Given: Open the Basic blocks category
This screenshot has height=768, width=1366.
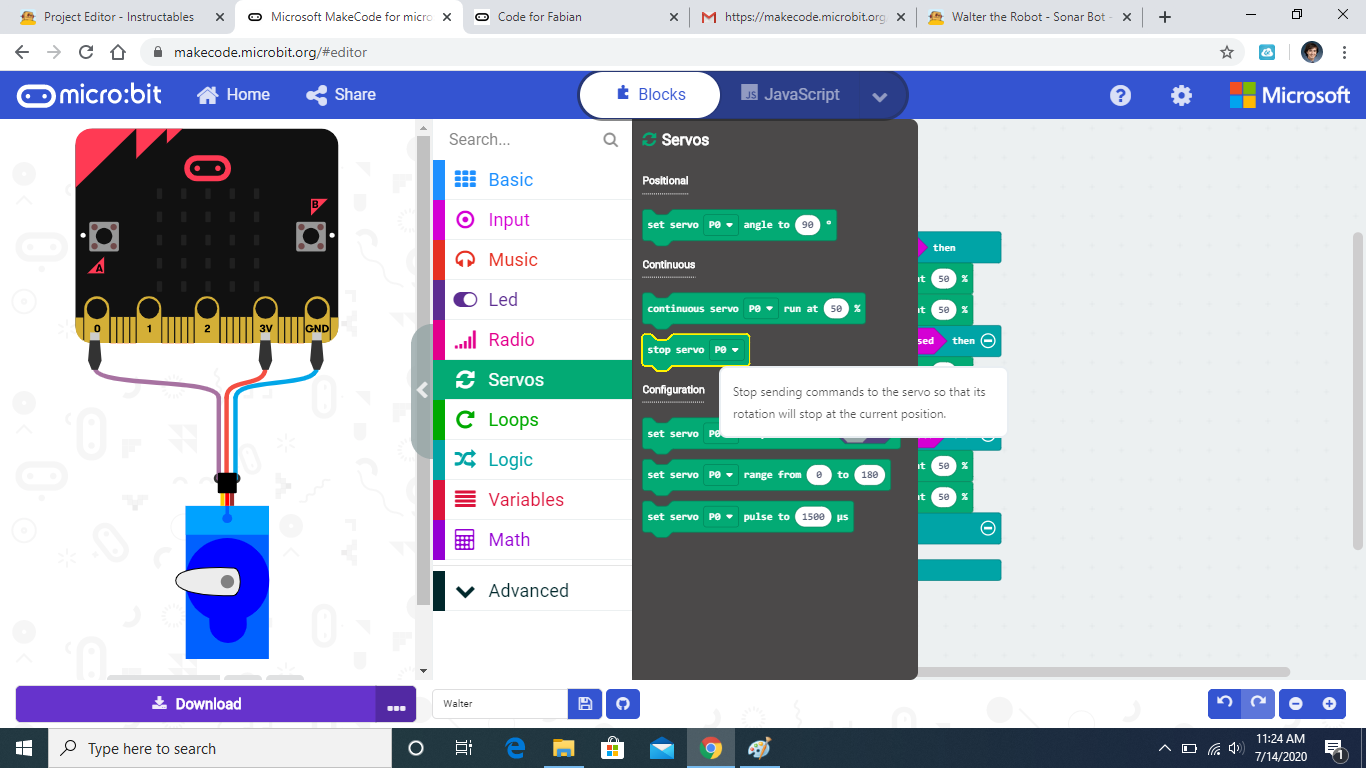Looking at the screenshot, I should pos(532,180).
